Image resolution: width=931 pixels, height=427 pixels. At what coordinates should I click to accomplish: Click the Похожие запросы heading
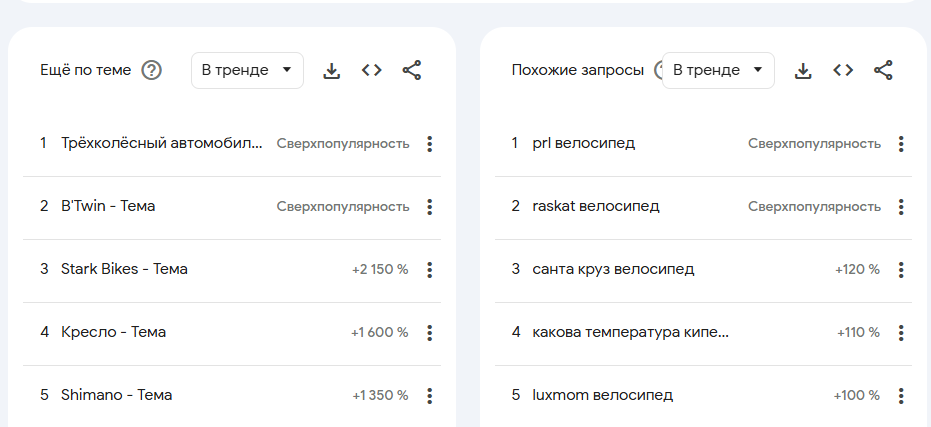point(578,70)
